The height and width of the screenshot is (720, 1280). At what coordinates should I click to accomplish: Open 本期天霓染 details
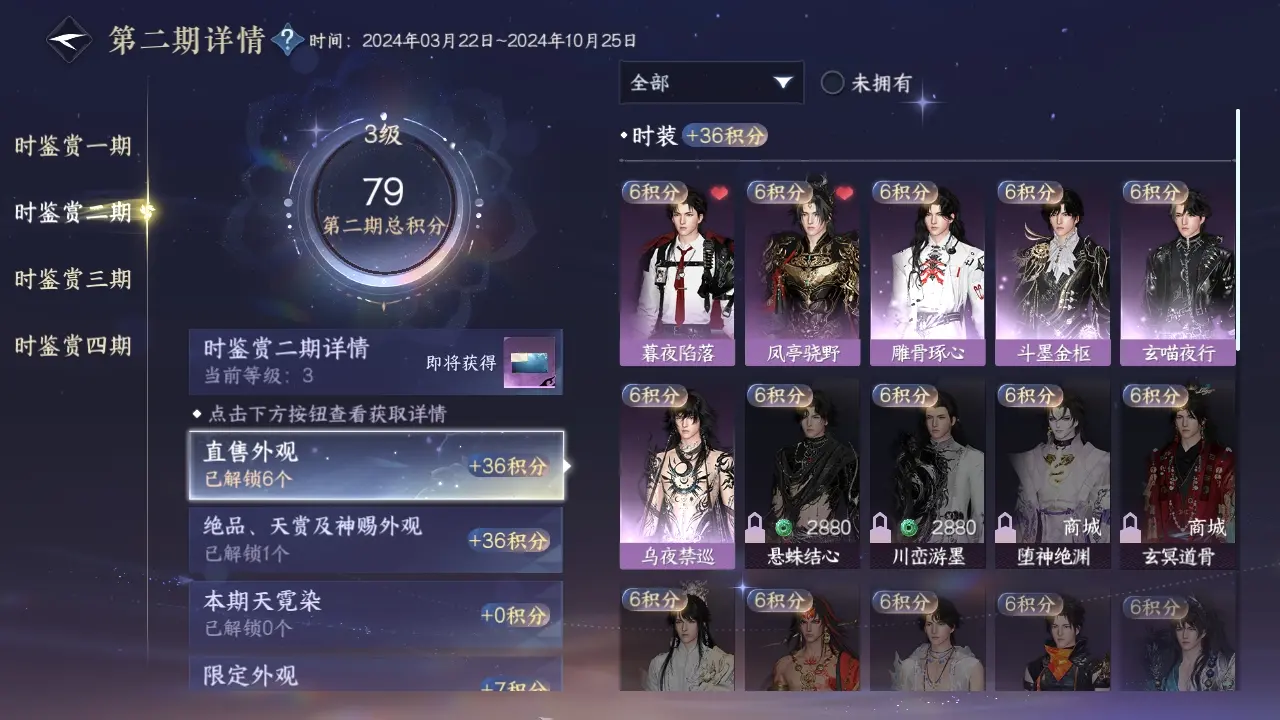point(376,614)
